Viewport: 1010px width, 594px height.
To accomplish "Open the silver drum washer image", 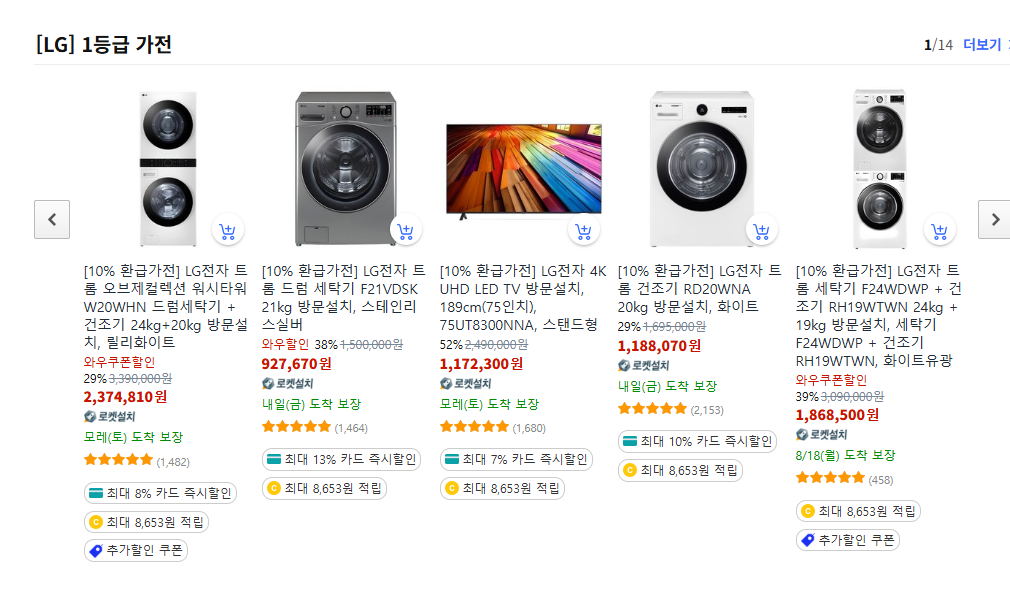I will click(x=343, y=168).
